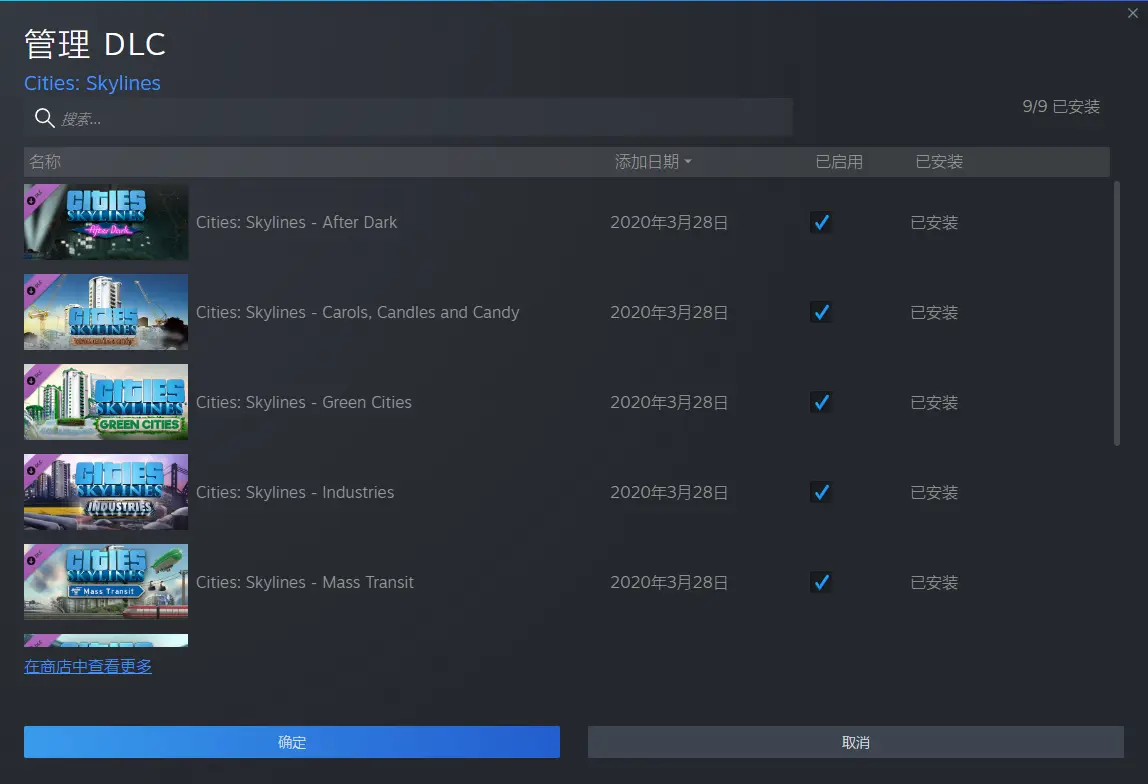The width and height of the screenshot is (1148, 784).
Task: Click the 管理 DLC dialog title
Action: click(95, 44)
